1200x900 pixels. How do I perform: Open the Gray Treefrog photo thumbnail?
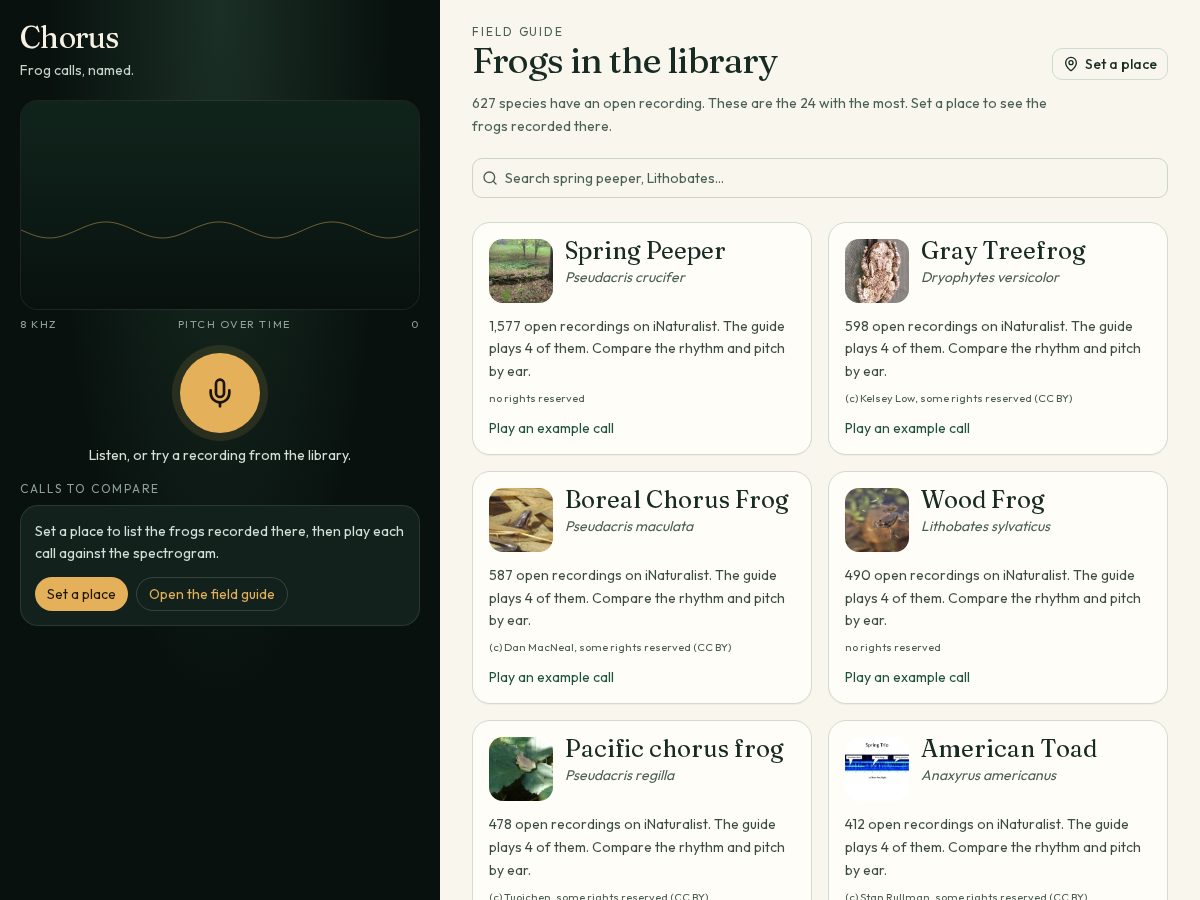tap(877, 271)
